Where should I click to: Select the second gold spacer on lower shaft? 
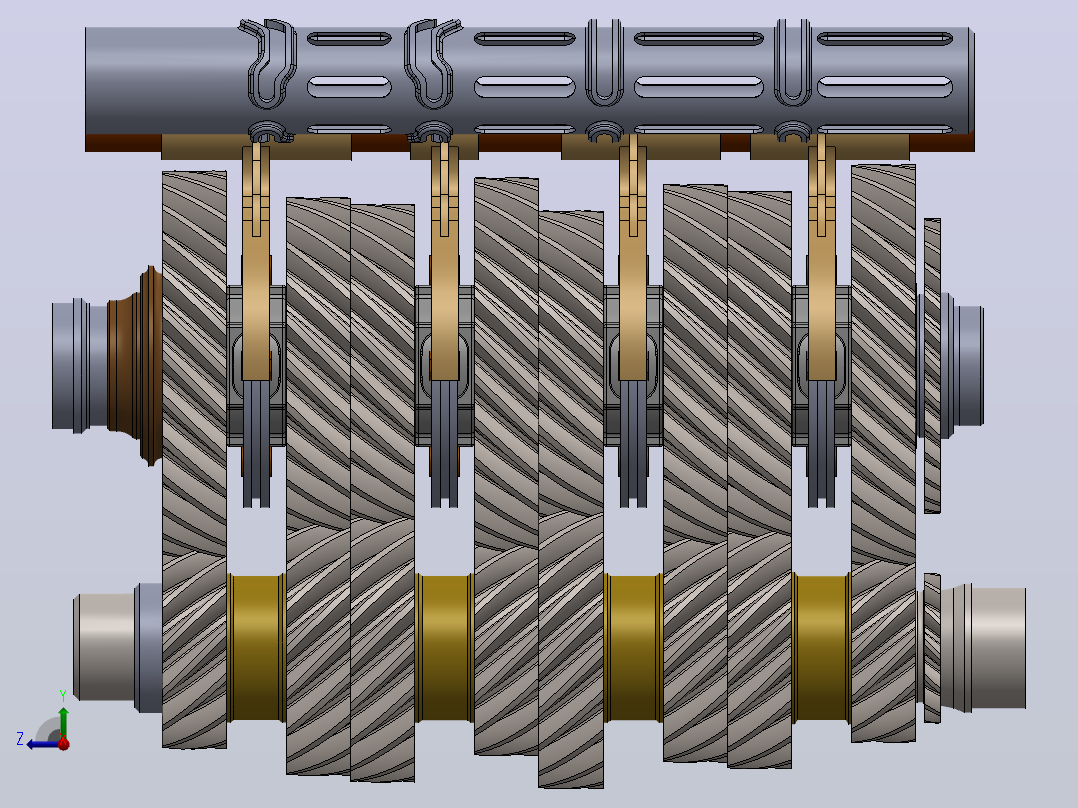coord(444,647)
